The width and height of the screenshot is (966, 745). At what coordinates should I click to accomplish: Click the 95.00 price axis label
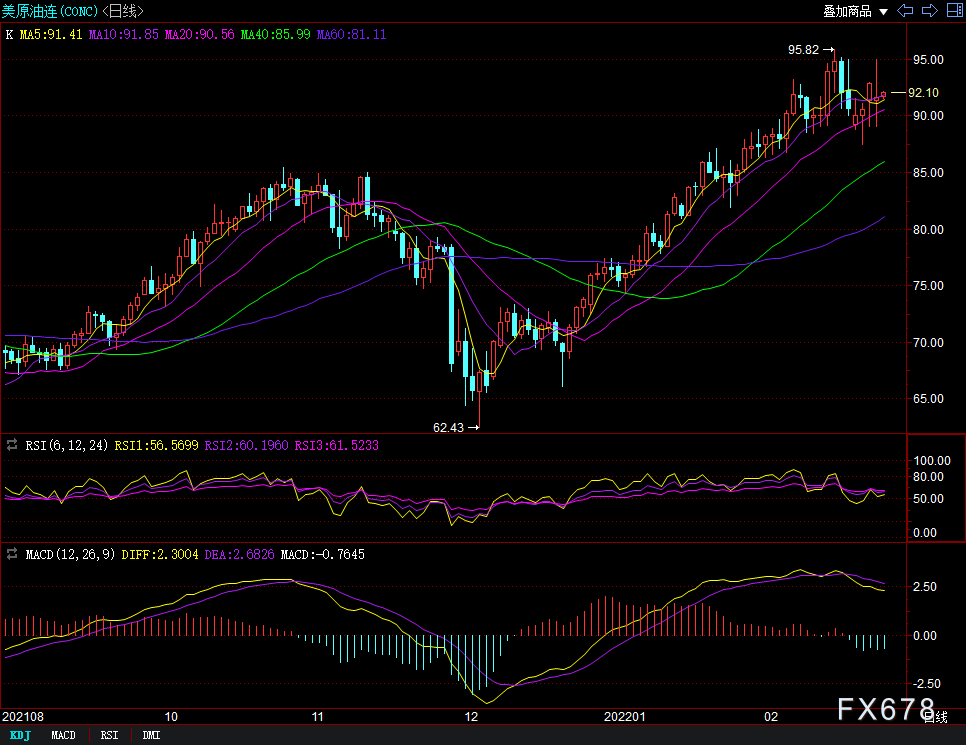tap(928, 59)
